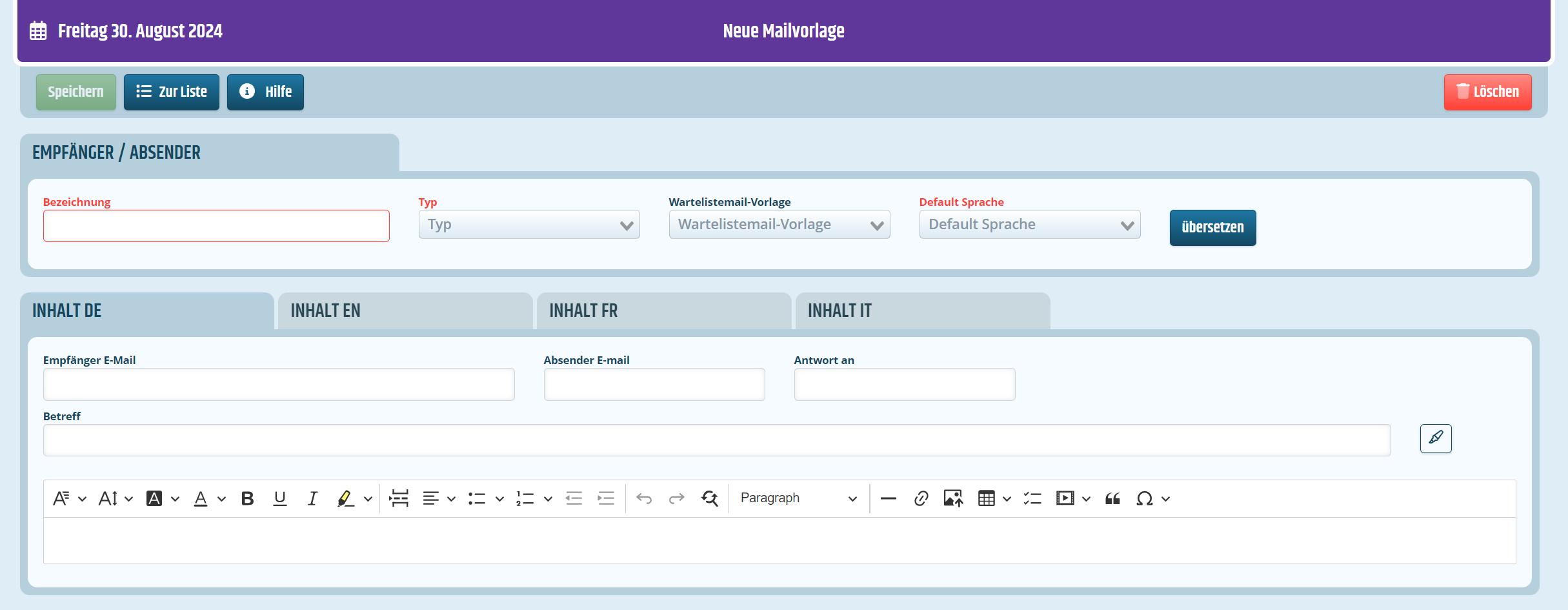Open the font family tool
This screenshot has width=1568, height=610.
(x=61, y=498)
